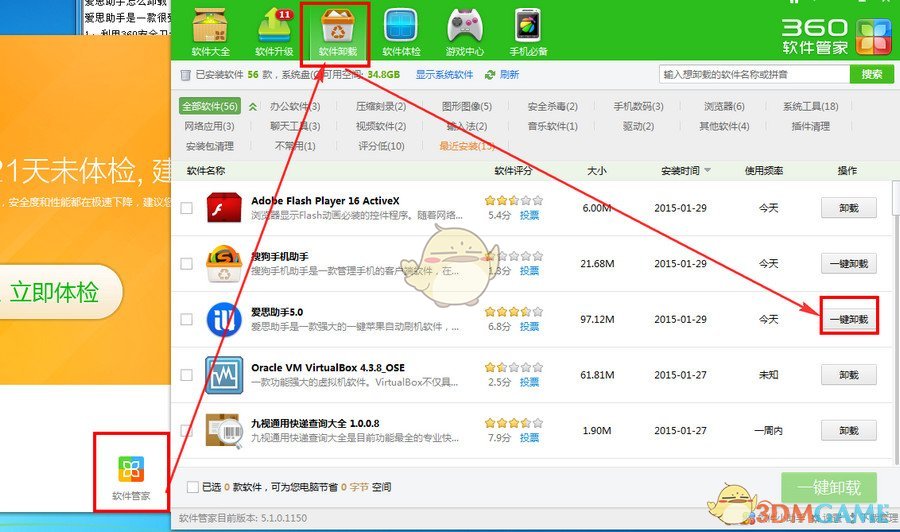900x532 pixels.
Task: Select the 全部软件(56) category
Action: 210,106
